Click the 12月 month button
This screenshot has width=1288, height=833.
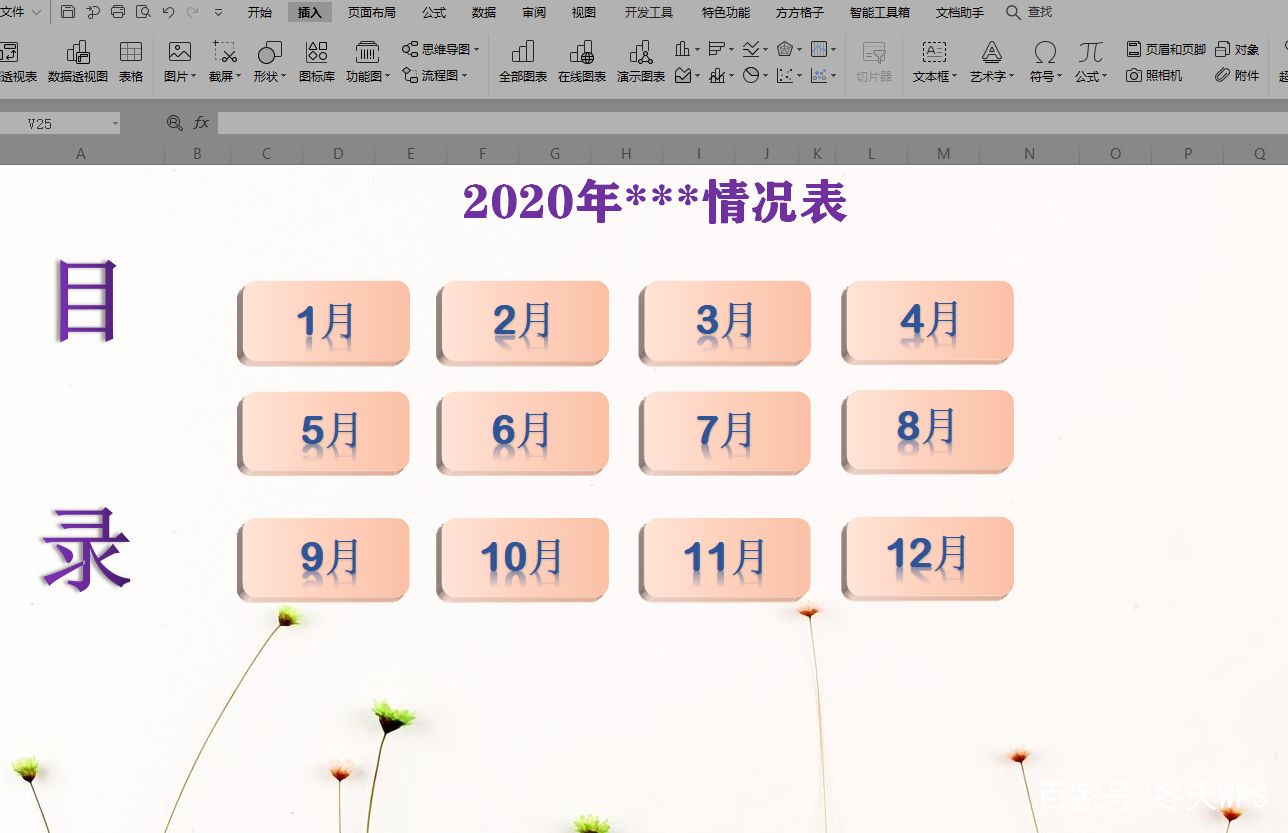tap(928, 557)
